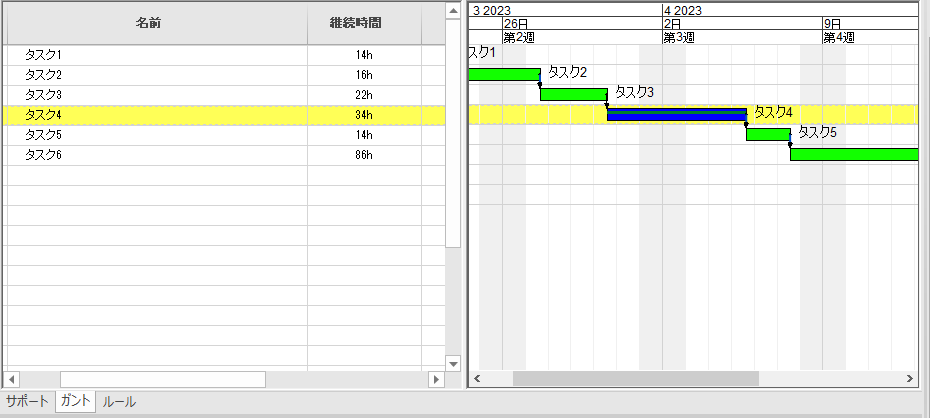
Task: Click the Gantt chart horizontal scrollbar thumb
Action: 636,378
